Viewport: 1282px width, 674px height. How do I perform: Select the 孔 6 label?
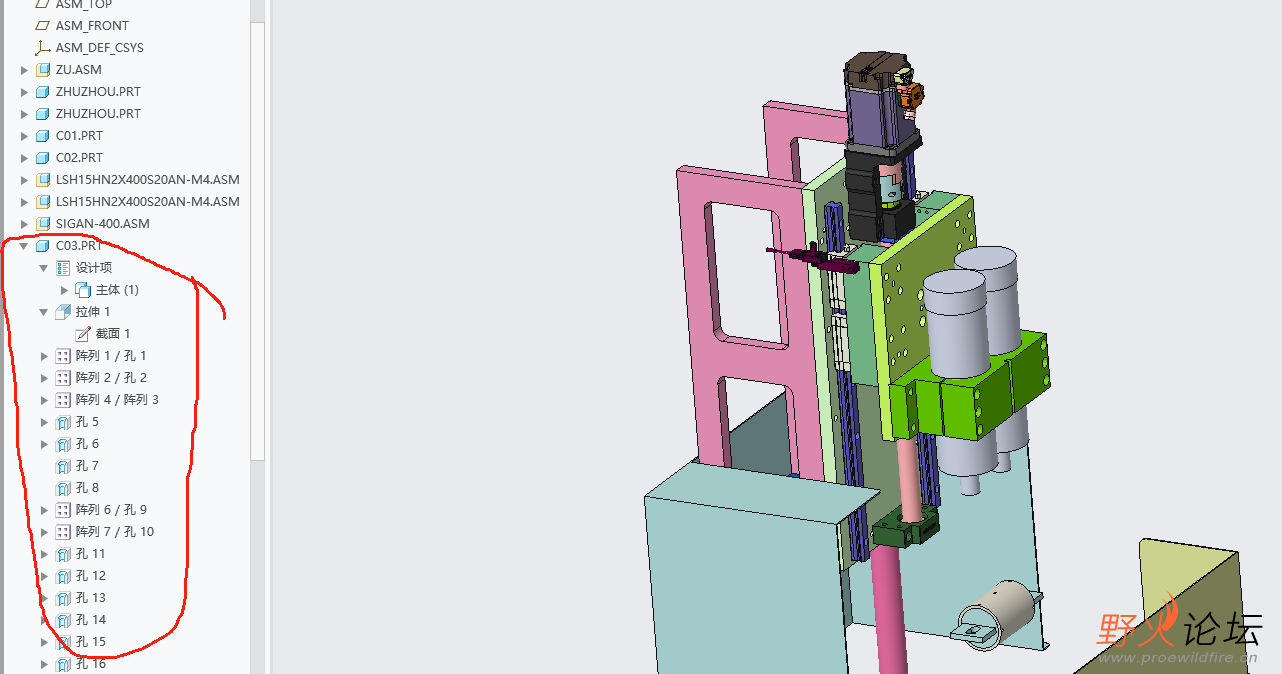coord(87,444)
